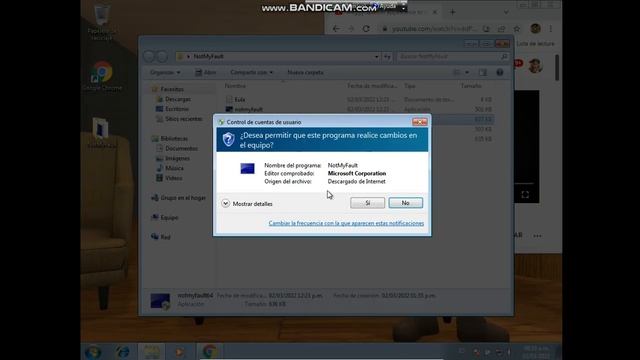Open the Recycle Bin desktop icon
Image resolution: width=640 pixels, height=360 pixels.
click(101, 22)
